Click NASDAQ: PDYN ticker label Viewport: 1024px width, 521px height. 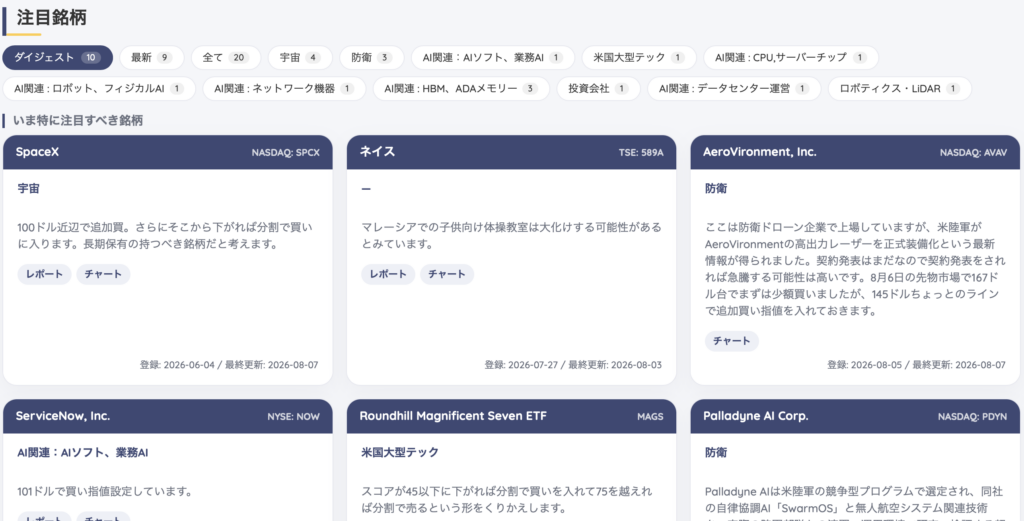(972, 417)
